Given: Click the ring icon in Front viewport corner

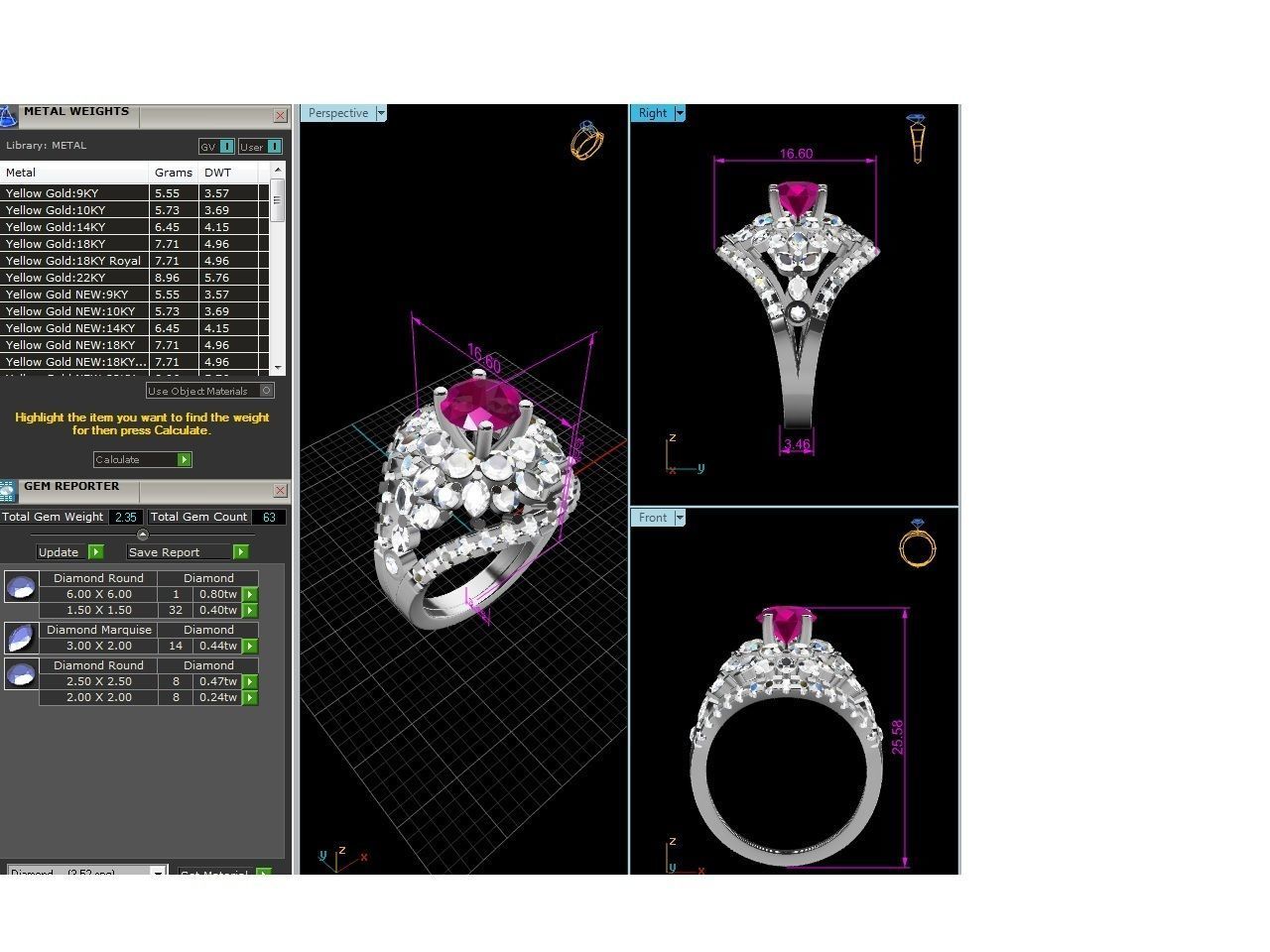Looking at the screenshot, I should (917, 543).
